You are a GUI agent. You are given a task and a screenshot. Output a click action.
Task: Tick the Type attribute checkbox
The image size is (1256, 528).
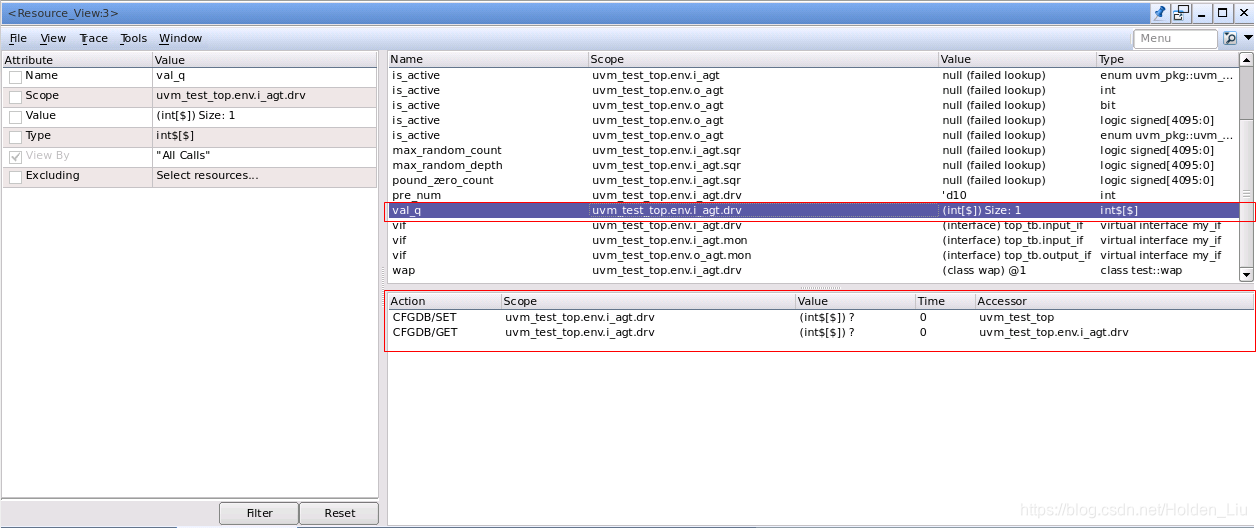pyautogui.click(x=15, y=137)
